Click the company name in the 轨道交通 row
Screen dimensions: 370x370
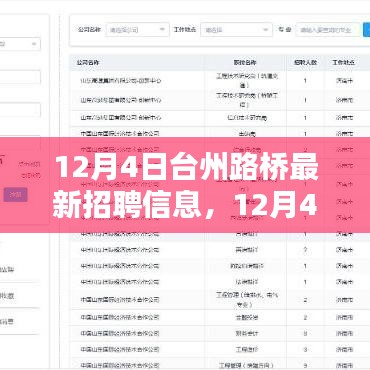point(121,81)
